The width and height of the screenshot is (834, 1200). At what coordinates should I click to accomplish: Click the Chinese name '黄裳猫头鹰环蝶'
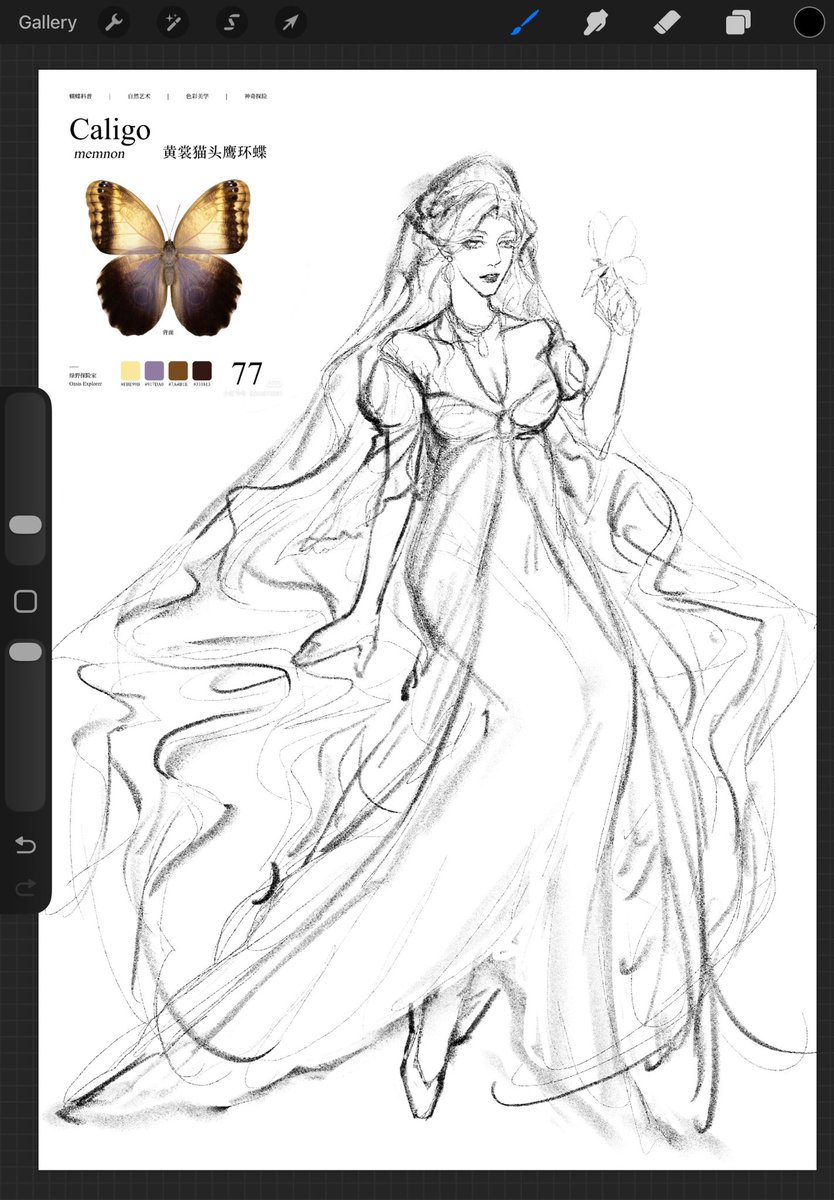pyautogui.click(x=215, y=153)
